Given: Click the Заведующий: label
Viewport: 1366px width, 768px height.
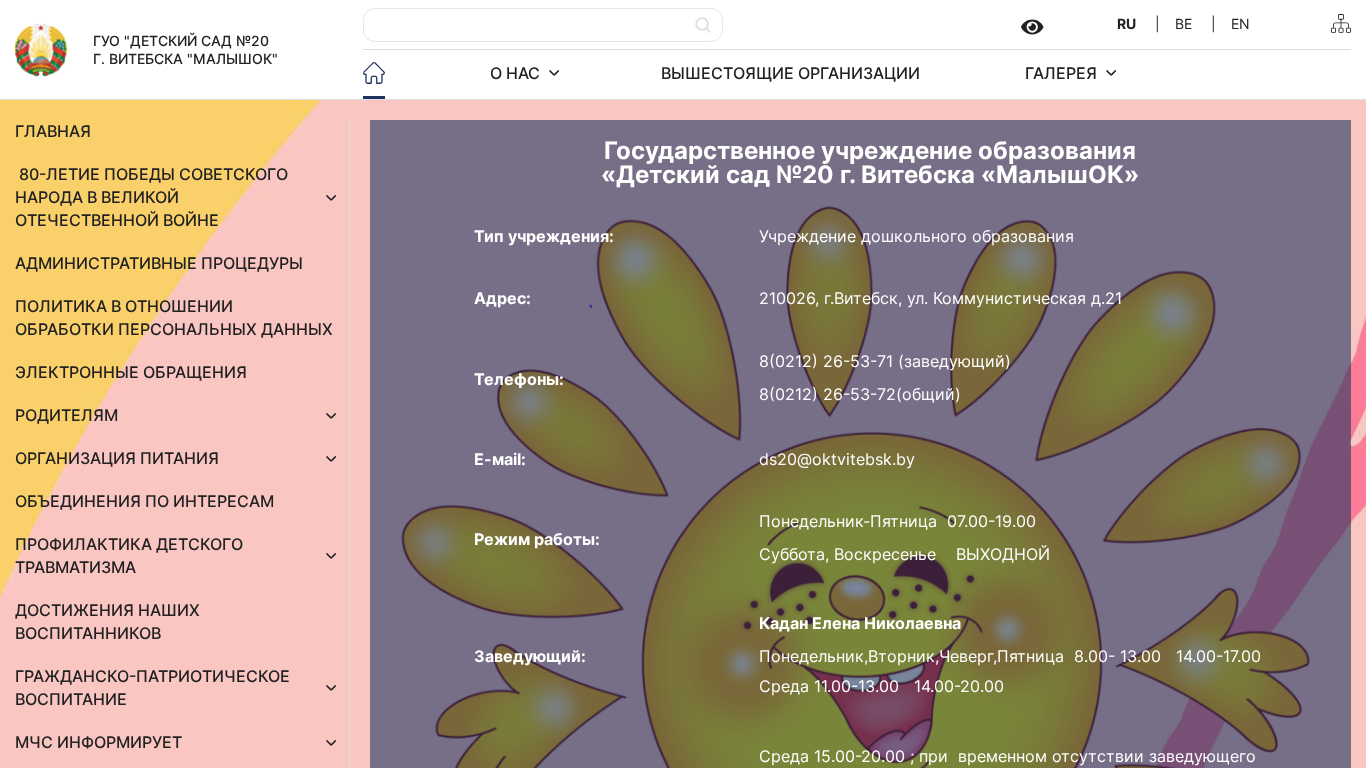Looking at the screenshot, I should [x=530, y=656].
